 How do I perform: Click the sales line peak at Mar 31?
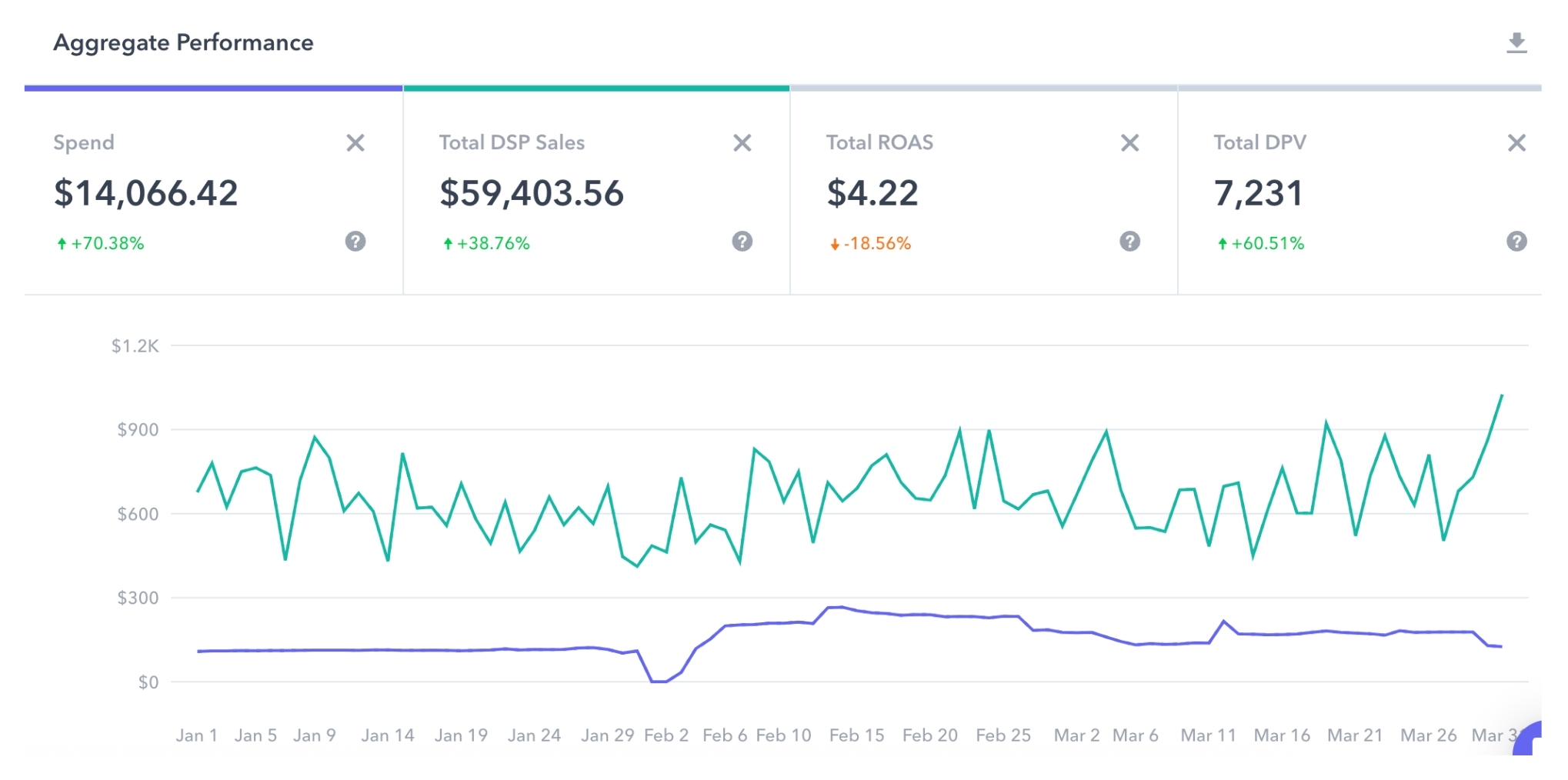point(1501,396)
